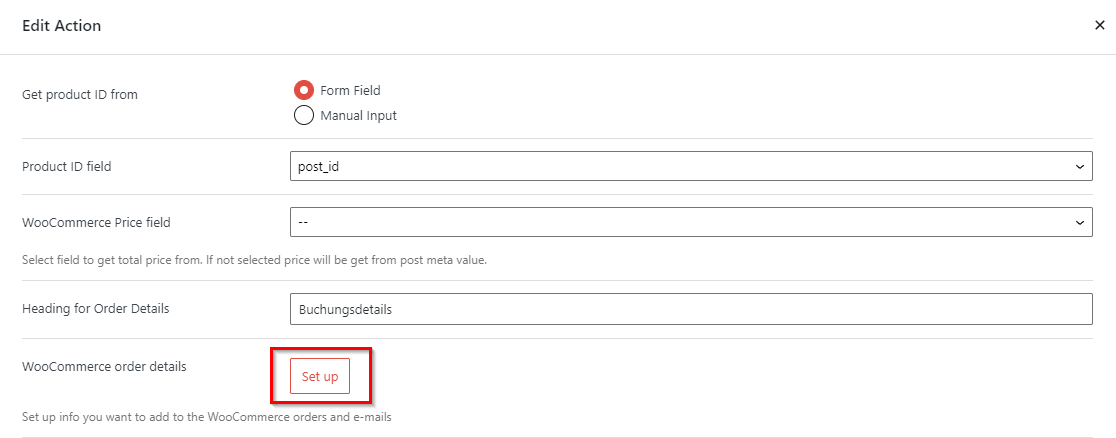Click the "Product ID field" label
1116x438 pixels.
click(x=67, y=166)
